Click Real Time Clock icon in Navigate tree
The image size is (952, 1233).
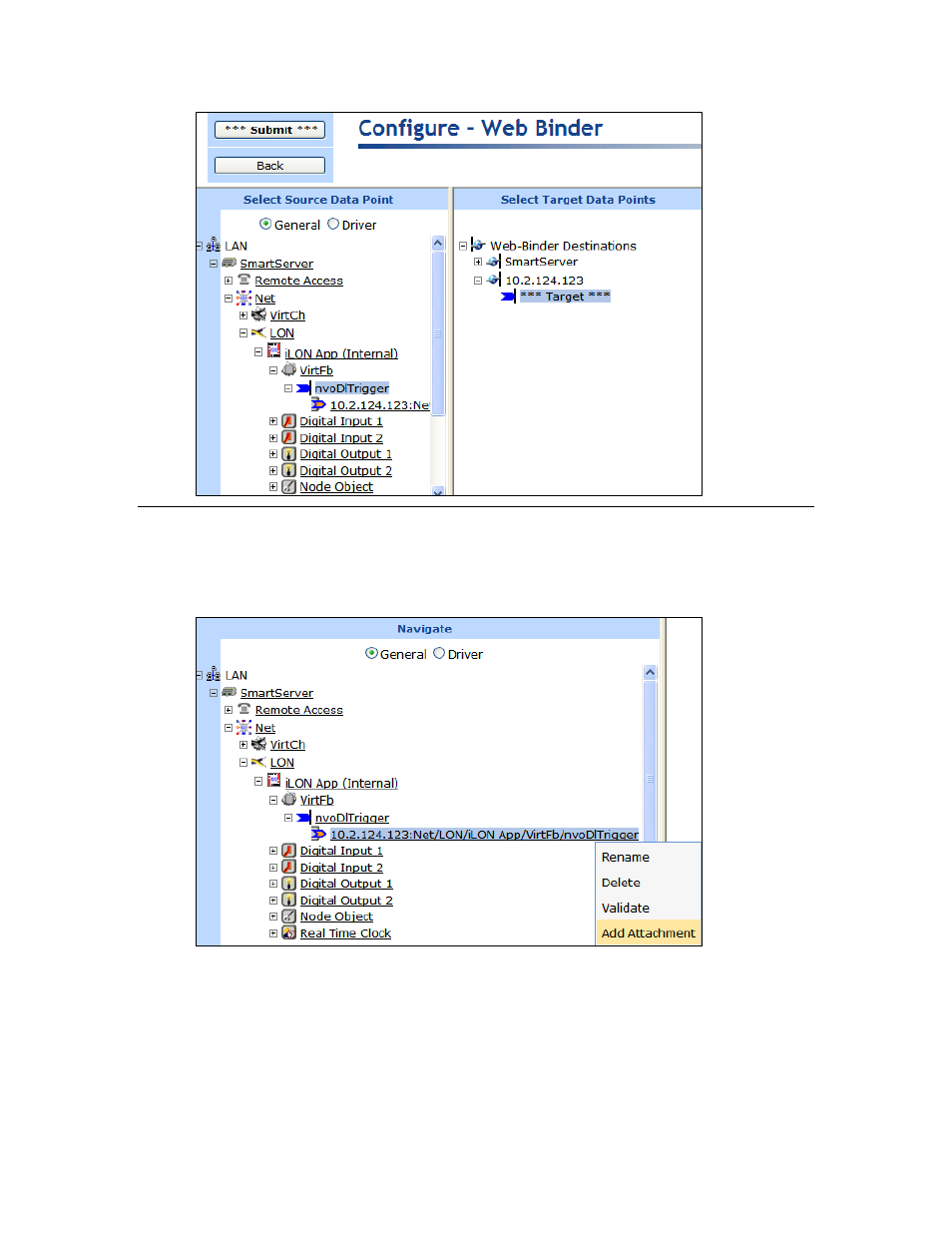tap(288, 933)
